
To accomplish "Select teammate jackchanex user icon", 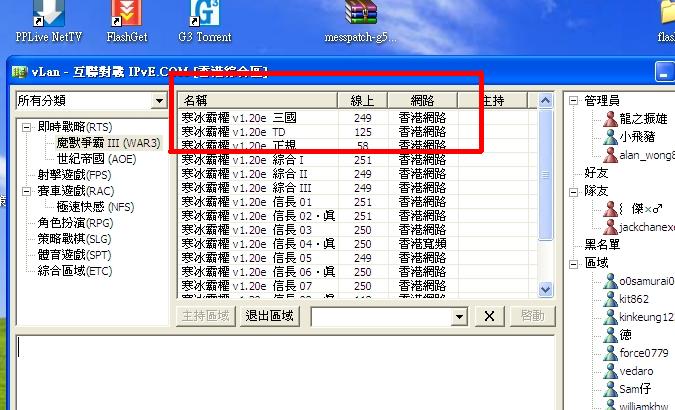I will 610,227.
